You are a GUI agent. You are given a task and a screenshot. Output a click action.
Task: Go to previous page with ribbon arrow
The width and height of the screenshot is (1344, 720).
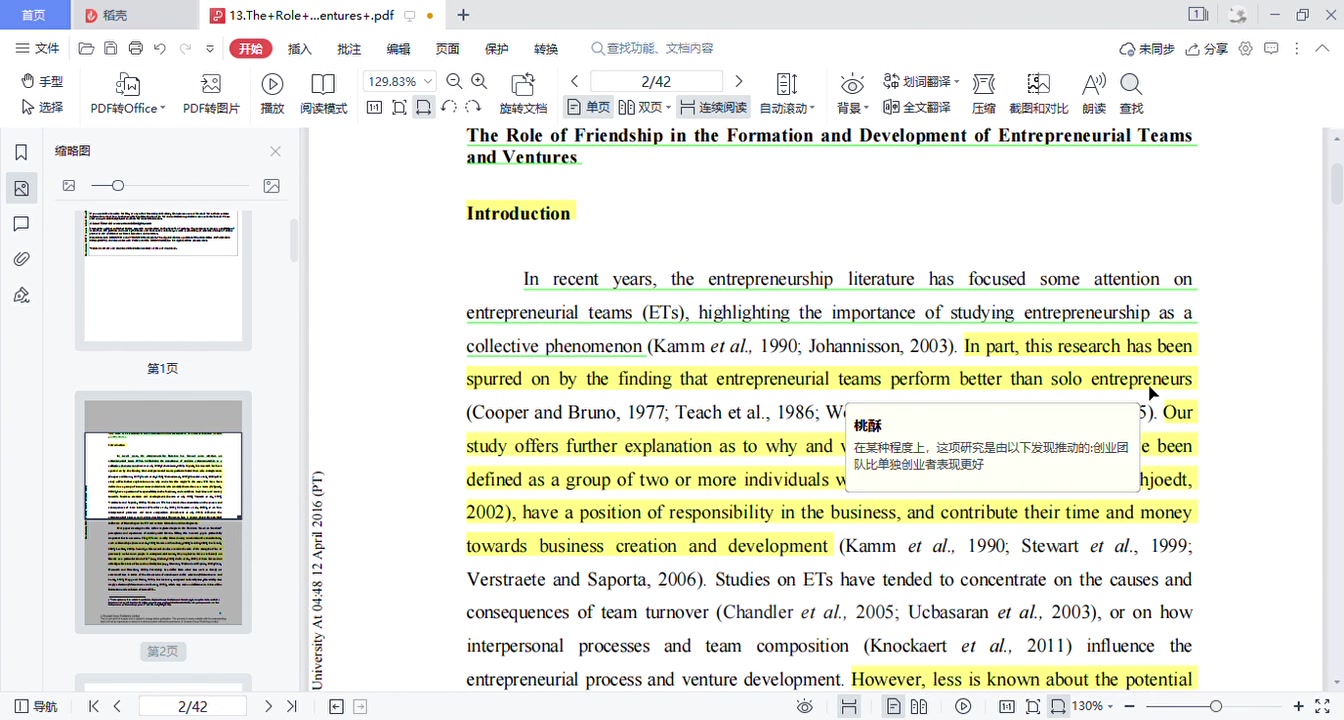coord(575,81)
